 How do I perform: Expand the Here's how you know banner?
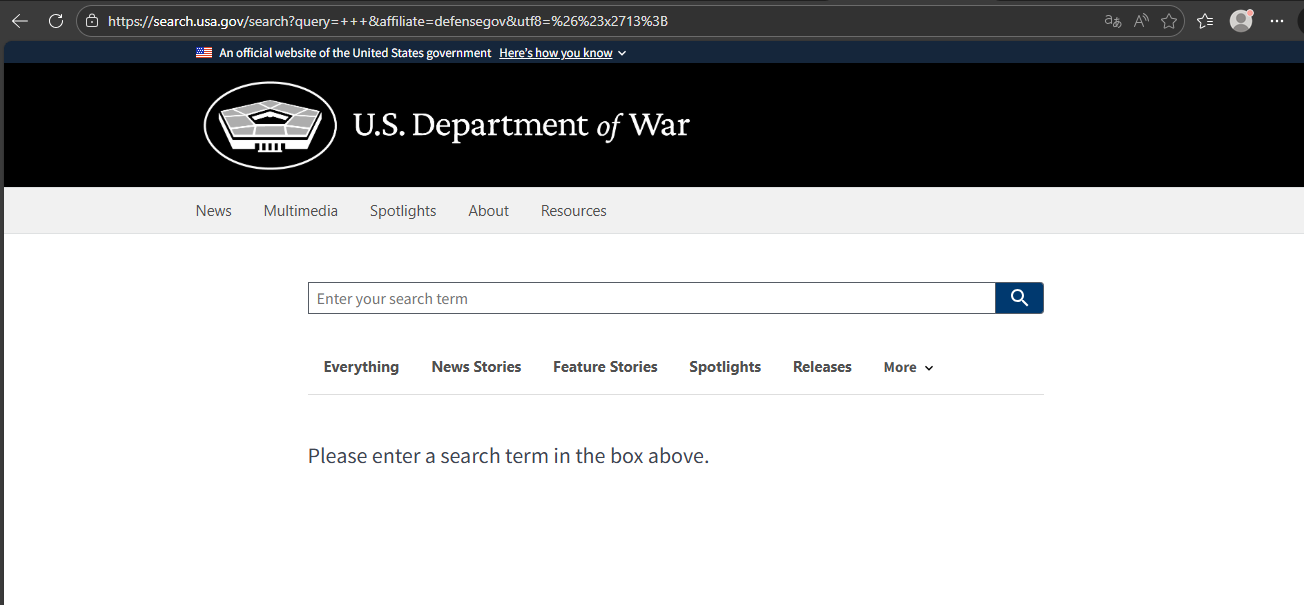point(563,53)
